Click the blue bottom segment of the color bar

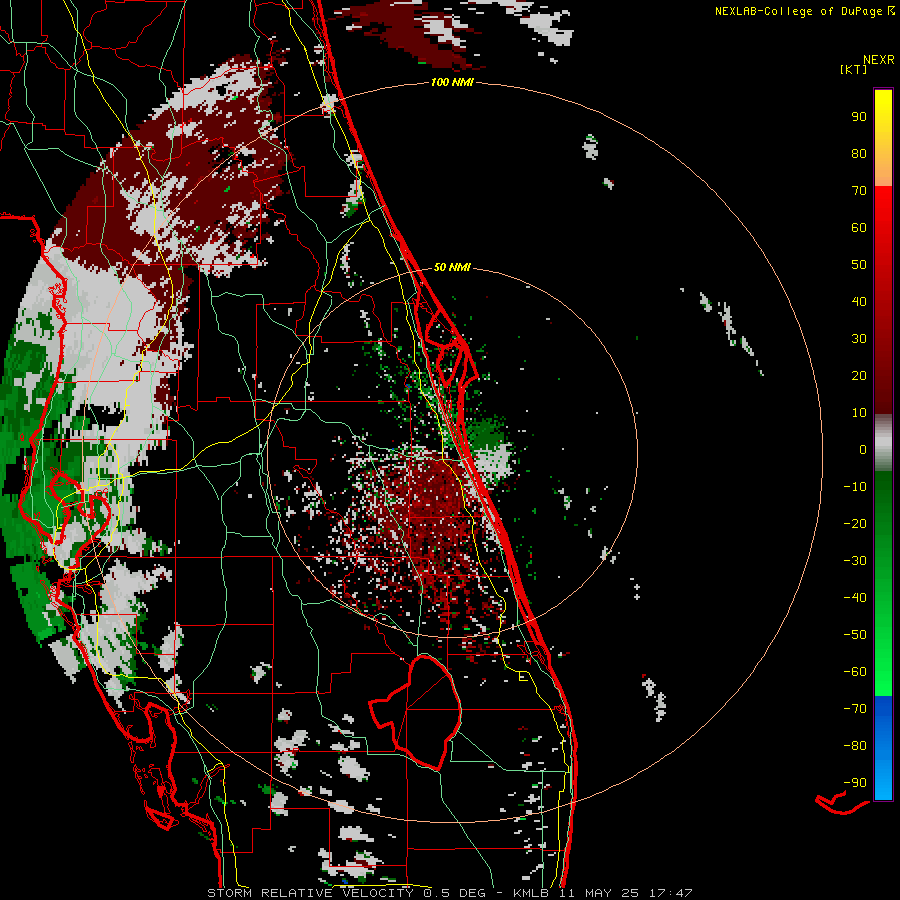click(883, 747)
